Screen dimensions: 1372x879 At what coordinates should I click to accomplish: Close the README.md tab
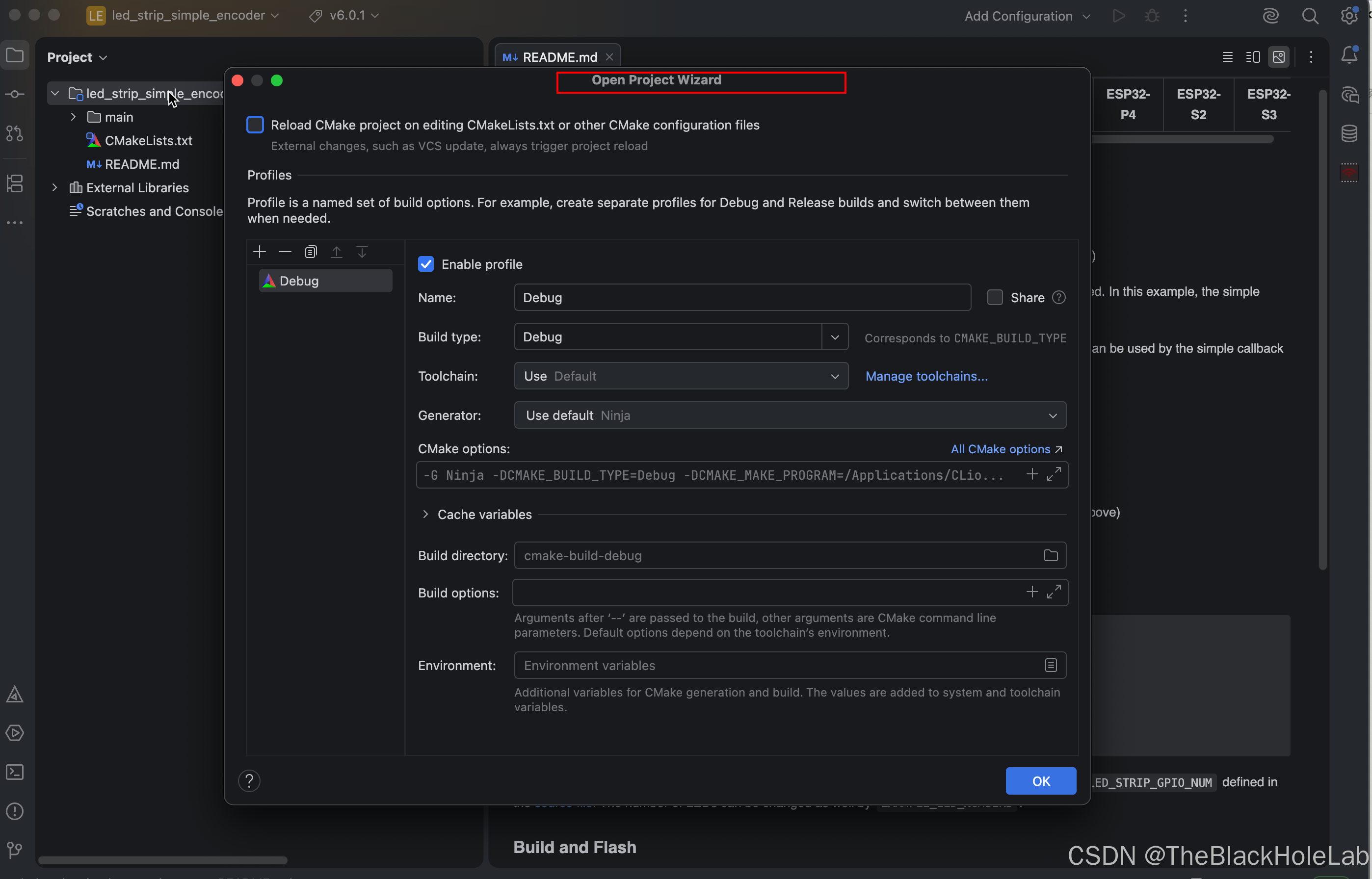coord(609,57)
